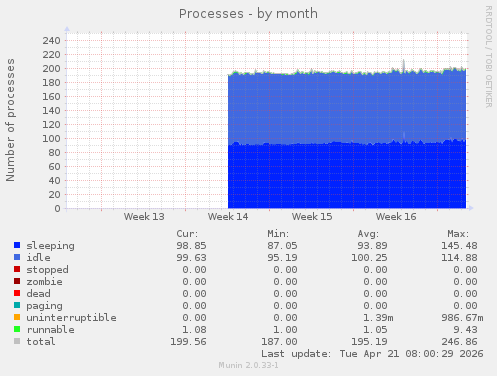Click the 'Week 16' x-axis label
Screen dimensions: 497x376
(x=396, y=217)
